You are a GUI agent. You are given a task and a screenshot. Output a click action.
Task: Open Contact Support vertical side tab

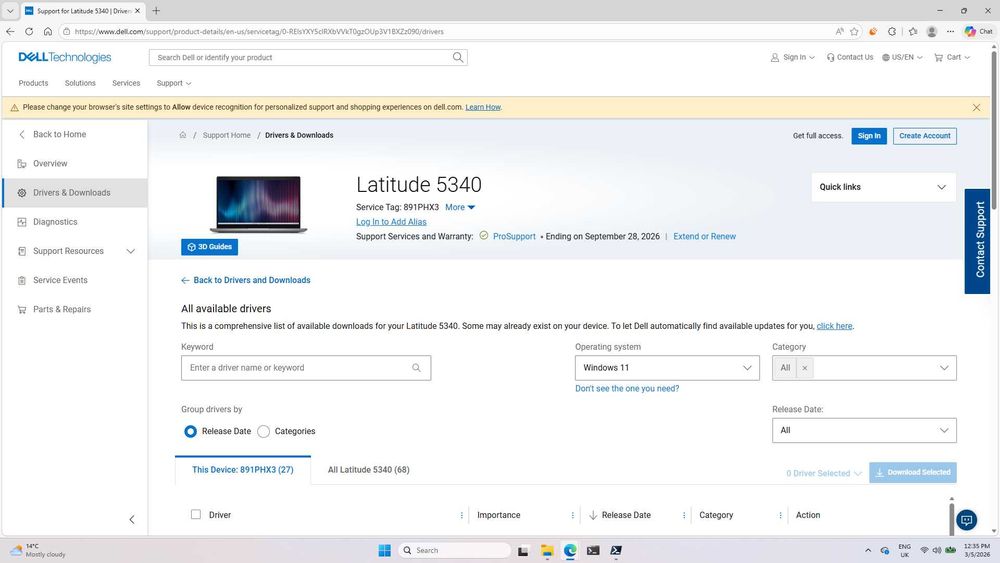[980, 240]
